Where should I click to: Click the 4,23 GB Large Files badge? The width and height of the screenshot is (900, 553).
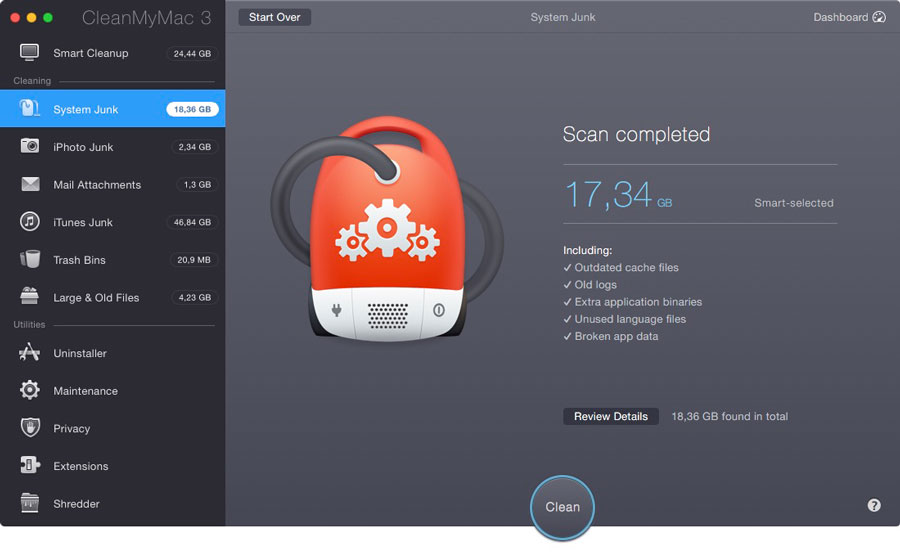(x=195, y=297)
